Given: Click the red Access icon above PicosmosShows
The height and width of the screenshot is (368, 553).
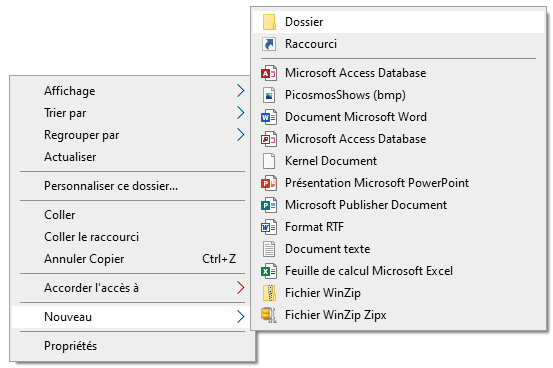Looking at the screenshot, I should pyautogui.click(x=269, y=73).
